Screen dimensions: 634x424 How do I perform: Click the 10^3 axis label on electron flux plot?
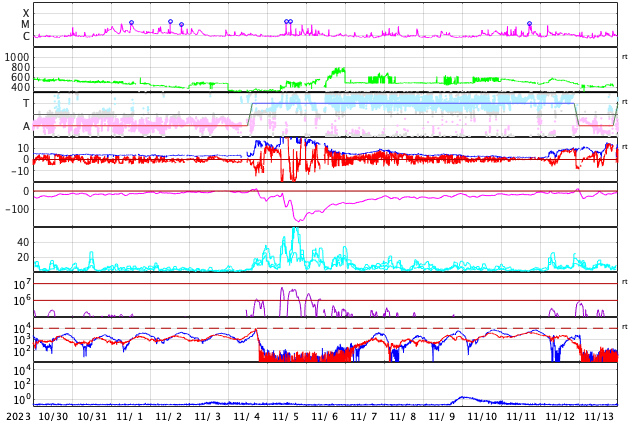coord(22,340)
